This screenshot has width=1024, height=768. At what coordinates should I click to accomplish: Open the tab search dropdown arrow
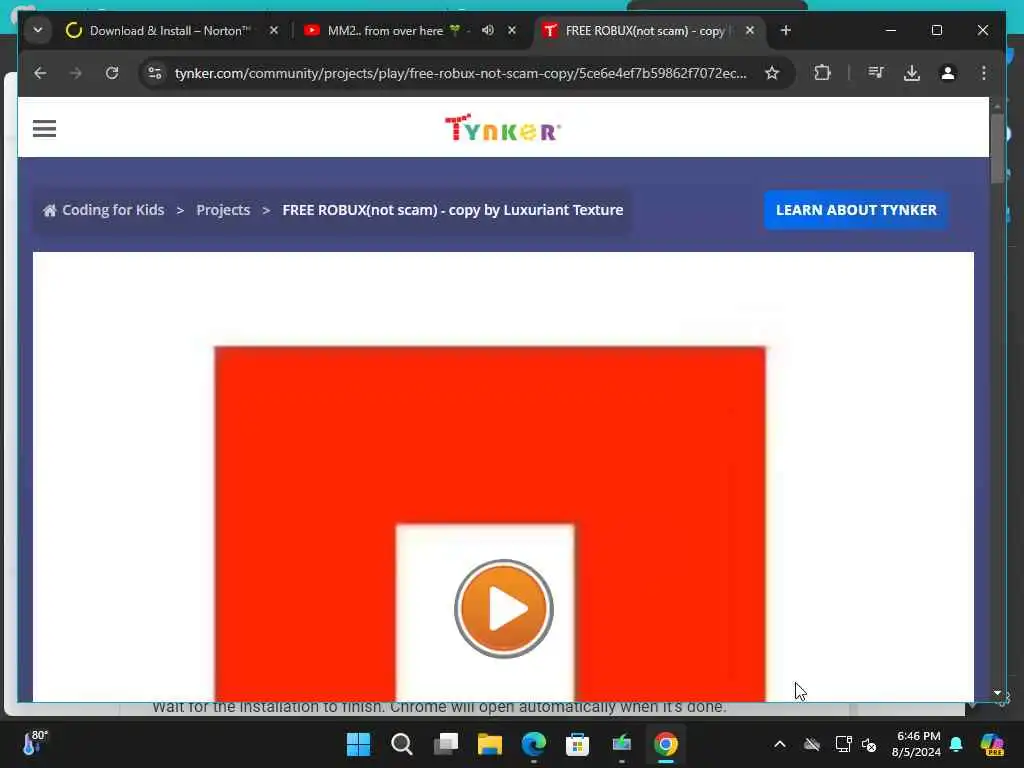coord(38,30)
